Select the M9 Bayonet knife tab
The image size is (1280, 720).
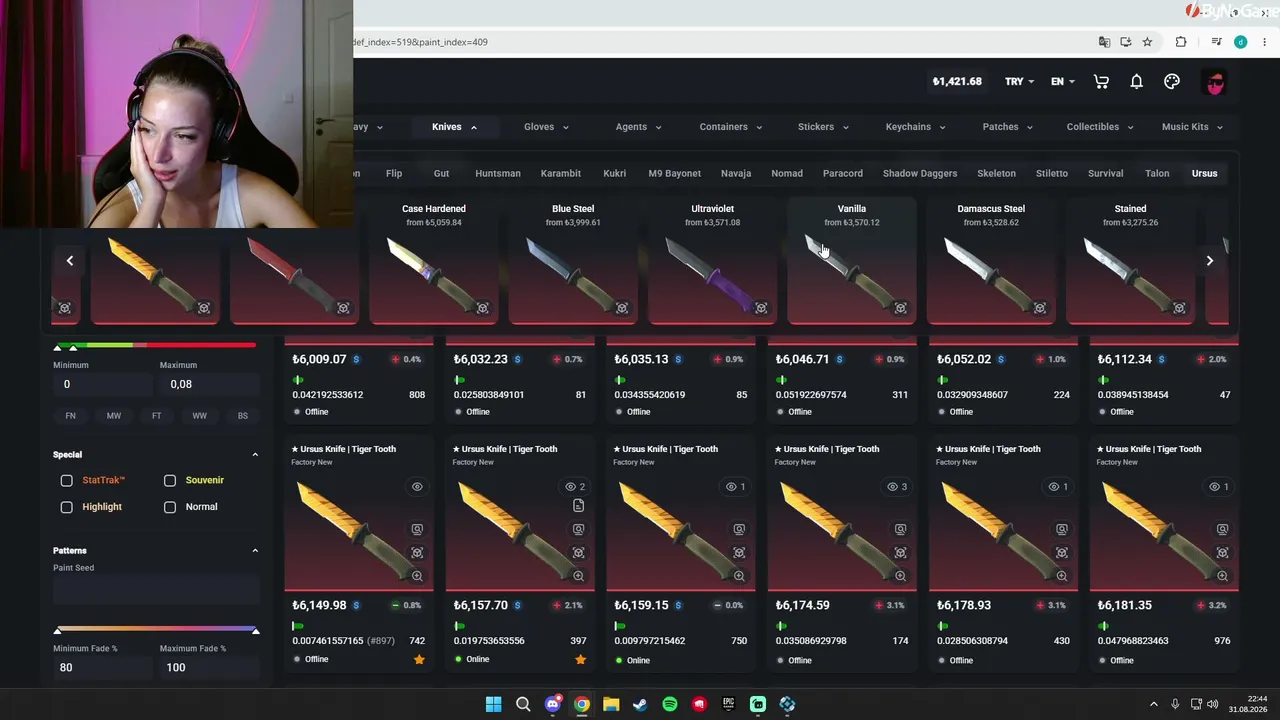coord(674,174)
